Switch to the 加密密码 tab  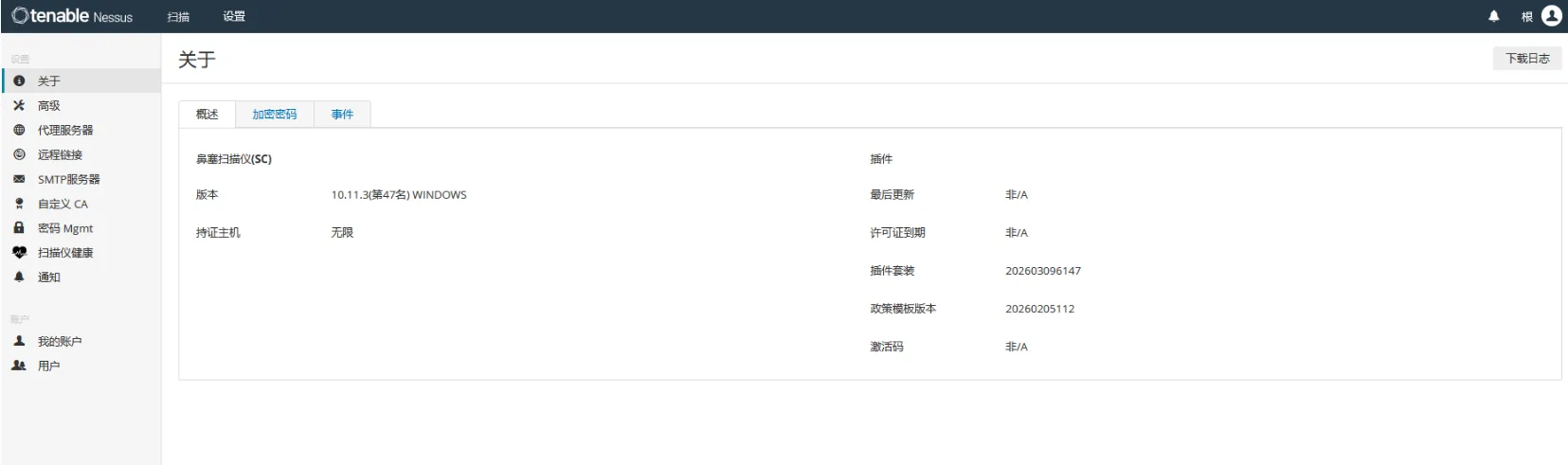(x=274, y=115)
